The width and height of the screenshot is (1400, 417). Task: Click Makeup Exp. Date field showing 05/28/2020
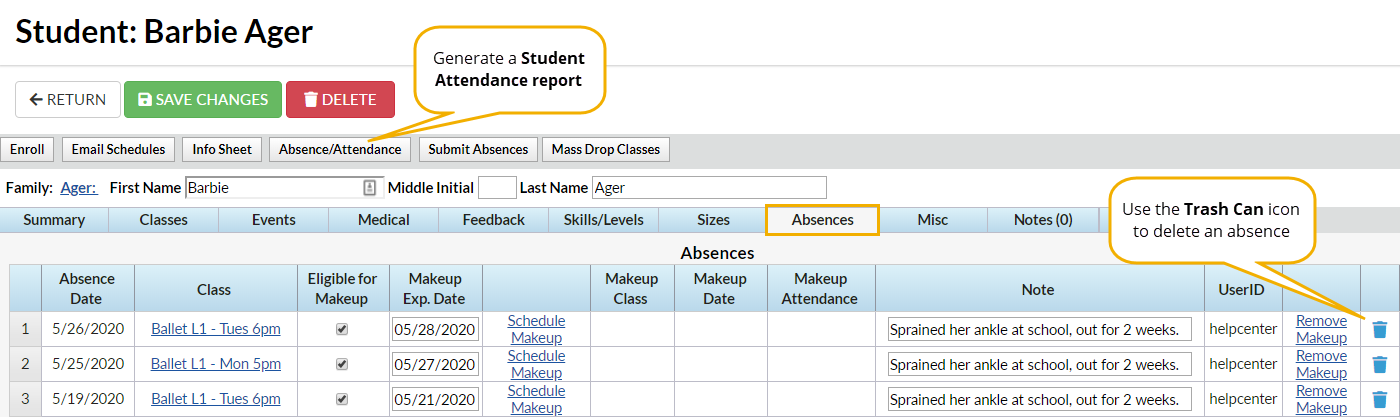tap(435, 330)
